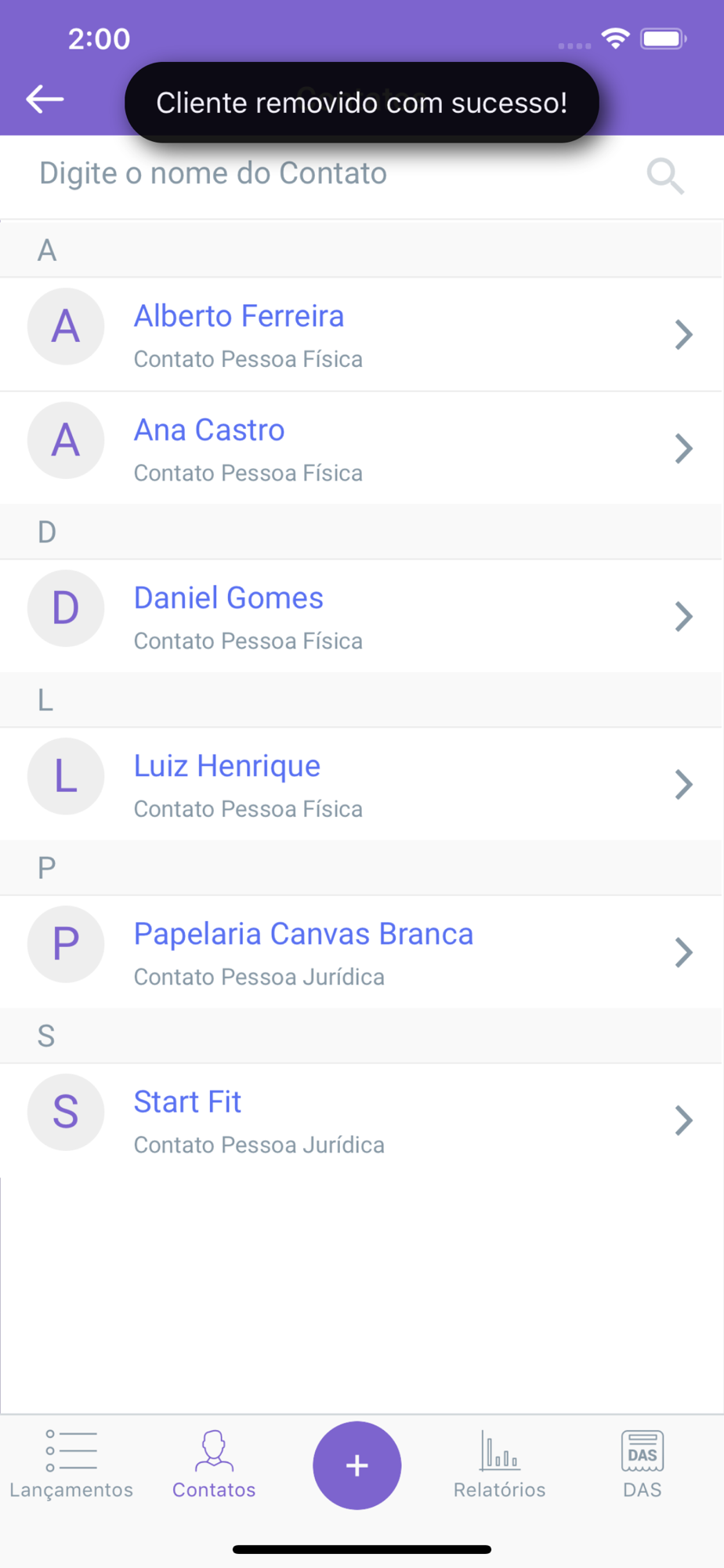The height and width of the screenshot is (1568, 724).
Task: Tap chevron beside Papelaria Canvas Branca
Action: (x=683, y=953)
